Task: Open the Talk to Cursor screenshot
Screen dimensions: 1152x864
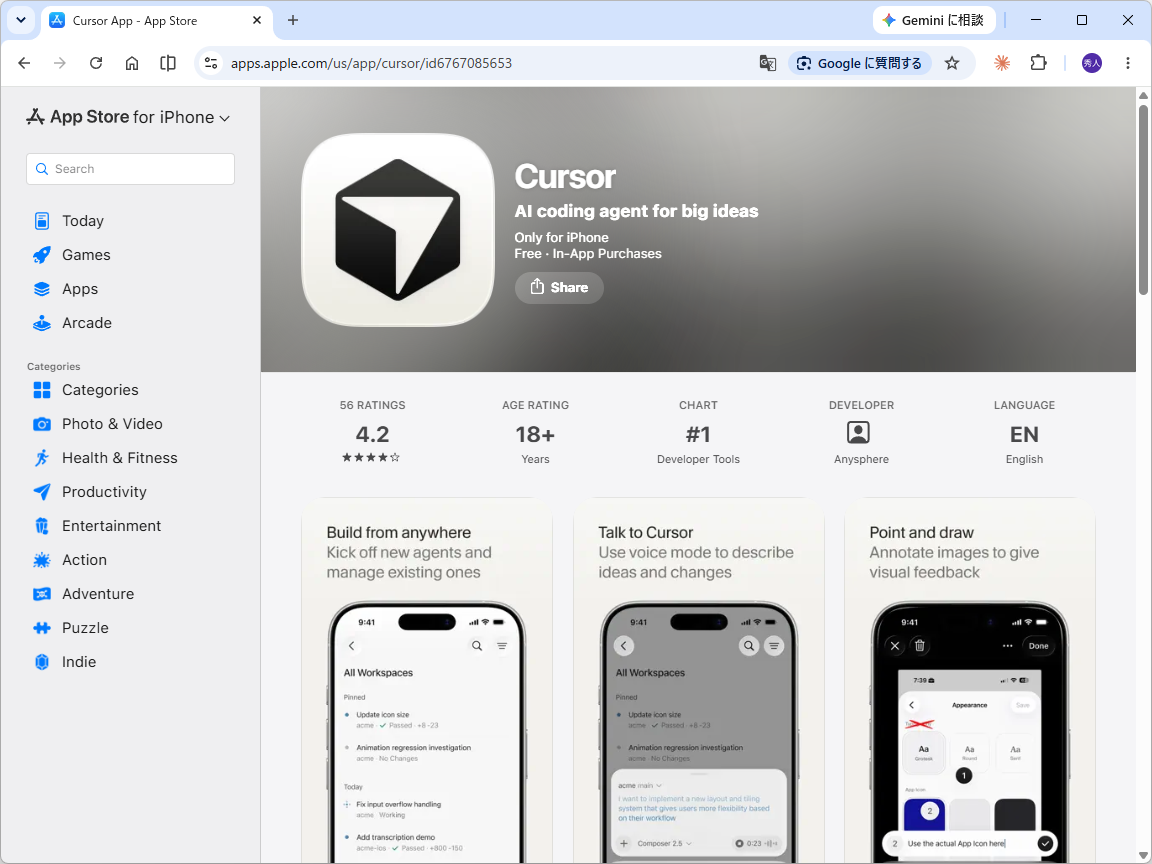Action: (x=699, y=680)
